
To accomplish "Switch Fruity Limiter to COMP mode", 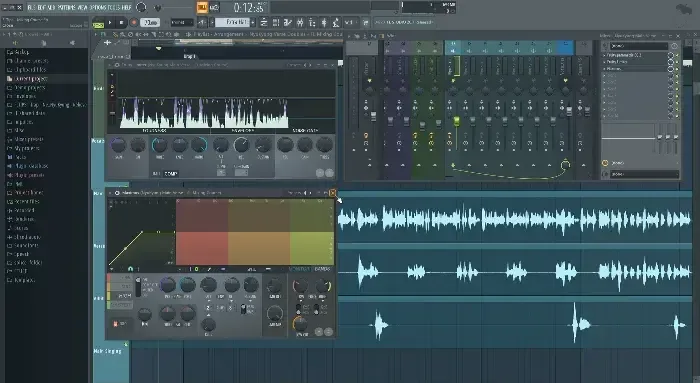I will 171,174.
